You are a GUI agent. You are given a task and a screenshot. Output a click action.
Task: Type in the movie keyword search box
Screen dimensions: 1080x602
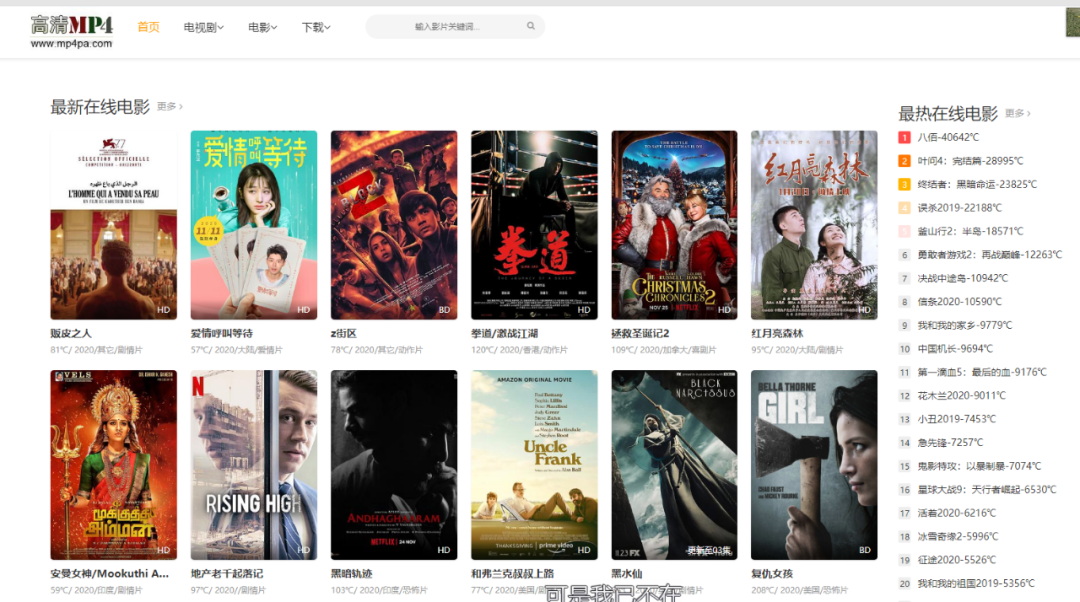pyautogui.click(x=450, y=27)
